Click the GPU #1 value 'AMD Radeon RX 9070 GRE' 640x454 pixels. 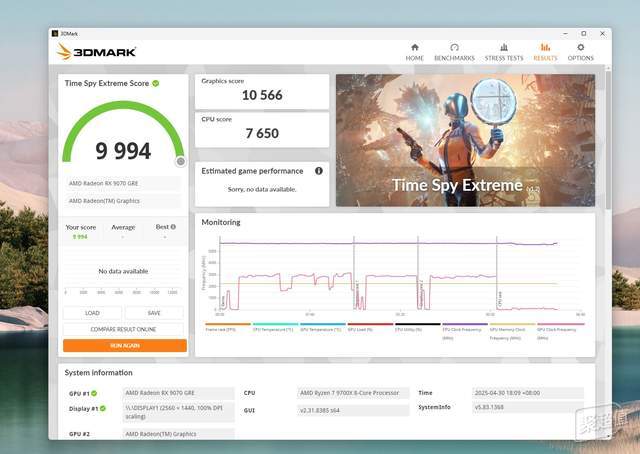(178, 393)
